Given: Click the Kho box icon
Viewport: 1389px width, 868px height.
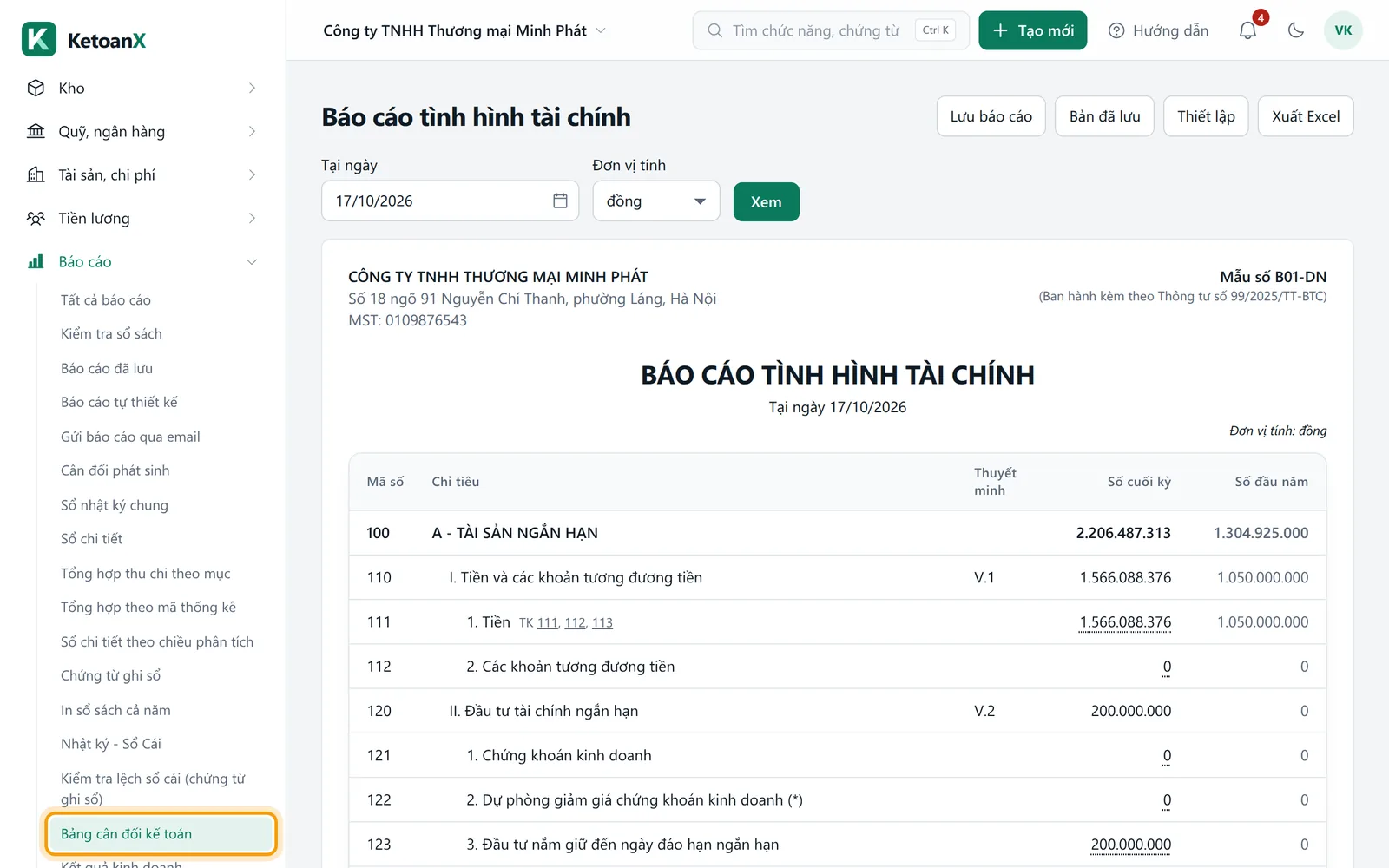Looking at the screenshot, I should point(36,88).
